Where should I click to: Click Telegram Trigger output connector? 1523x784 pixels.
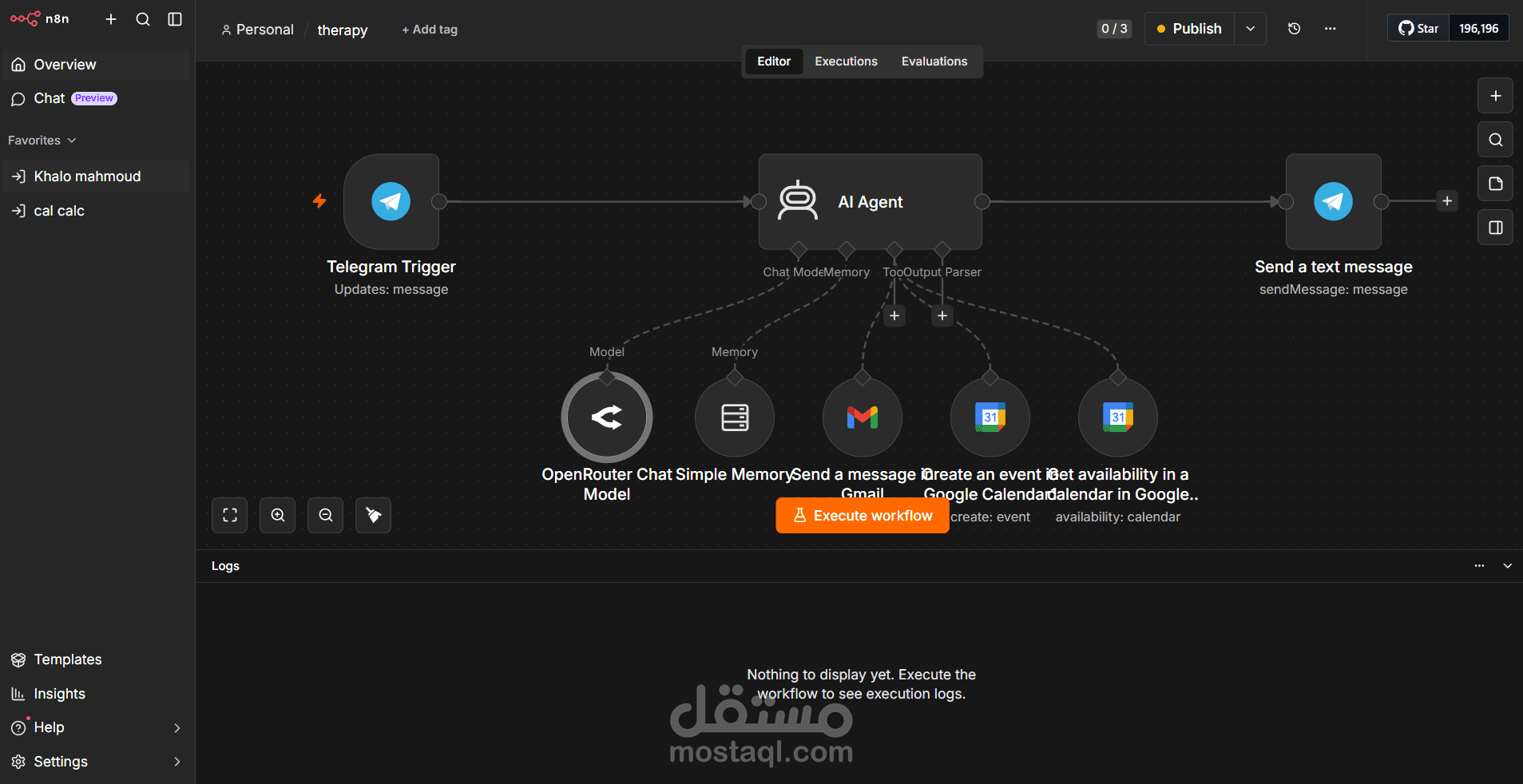pos(439,202)
